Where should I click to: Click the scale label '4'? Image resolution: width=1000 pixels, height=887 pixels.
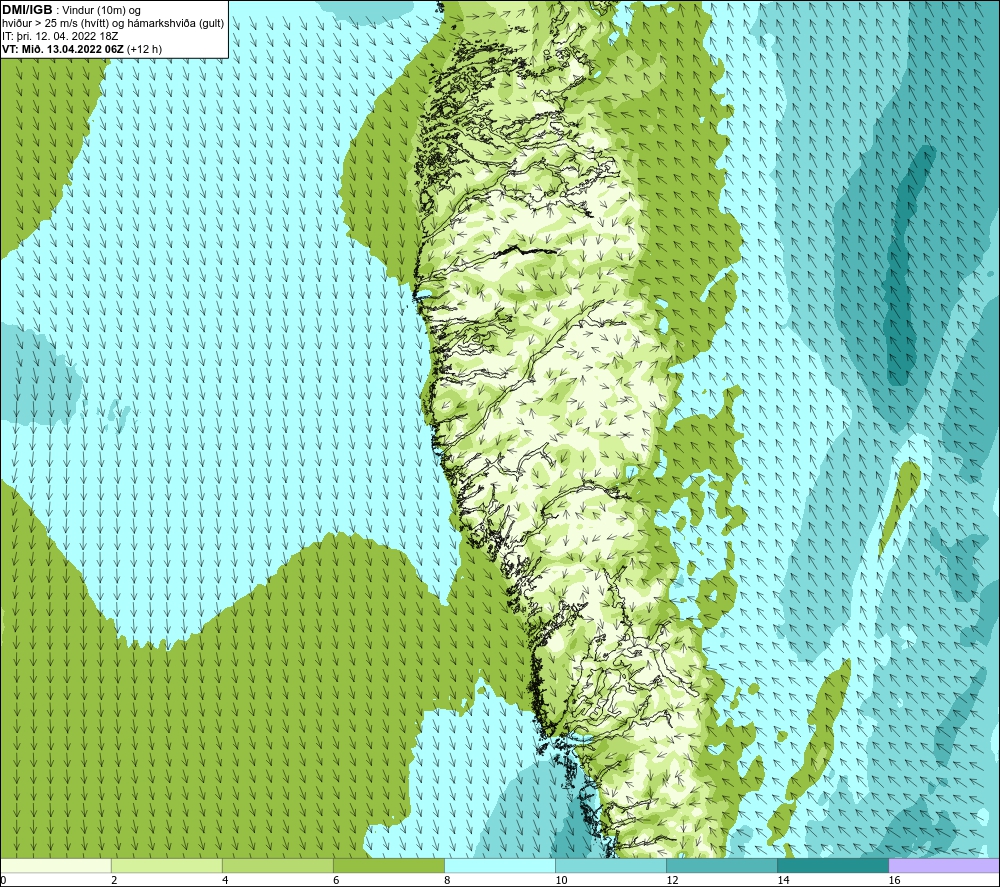pyautogui.click(x=225, y=880)
